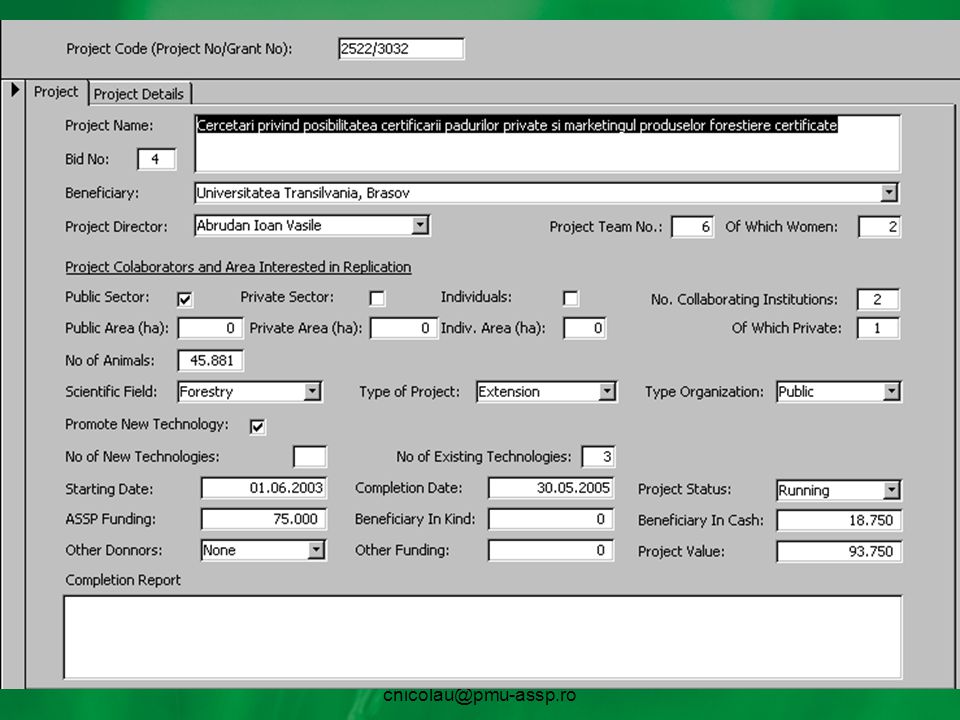Expand the Project Status dropdown
Screen dimensions: 960x720
[891, 490]
